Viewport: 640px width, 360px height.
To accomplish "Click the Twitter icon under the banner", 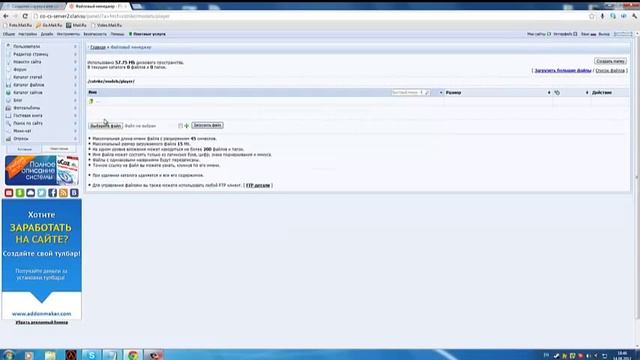I will coord(42,193).
